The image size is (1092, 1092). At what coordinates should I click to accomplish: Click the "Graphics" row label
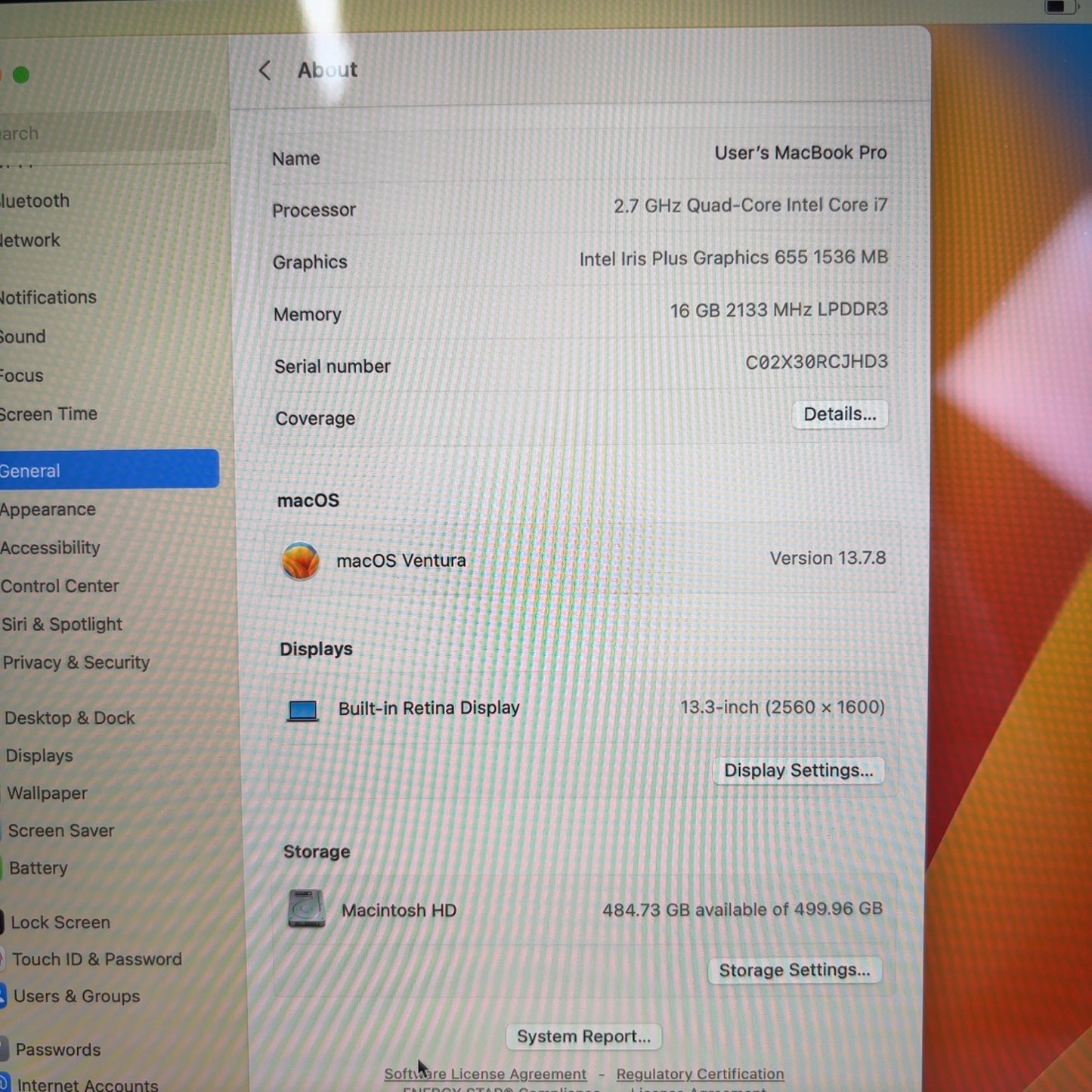click(310, 262)
